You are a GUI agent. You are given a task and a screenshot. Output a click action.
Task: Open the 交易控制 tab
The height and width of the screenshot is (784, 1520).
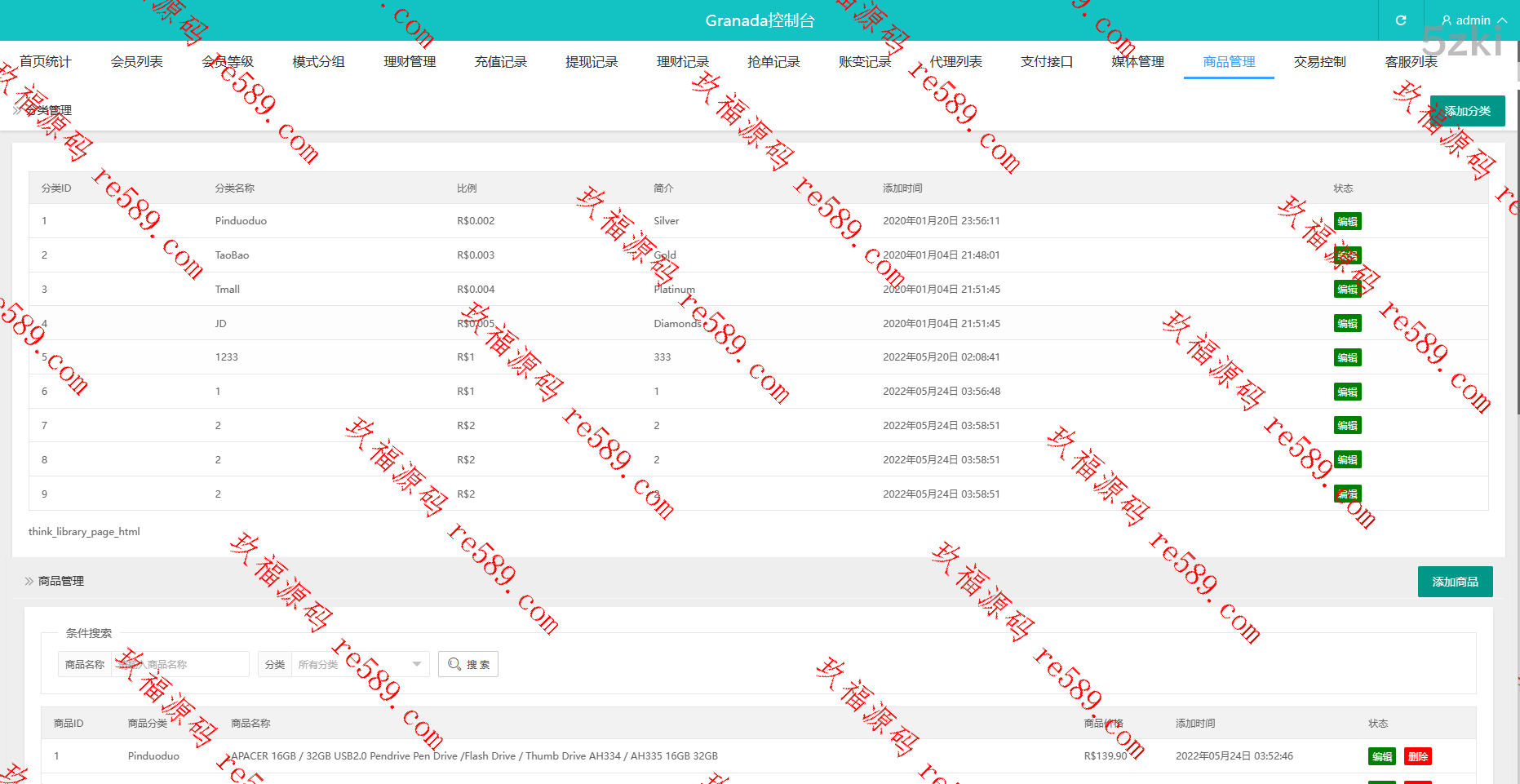(x=1319, y=62)
